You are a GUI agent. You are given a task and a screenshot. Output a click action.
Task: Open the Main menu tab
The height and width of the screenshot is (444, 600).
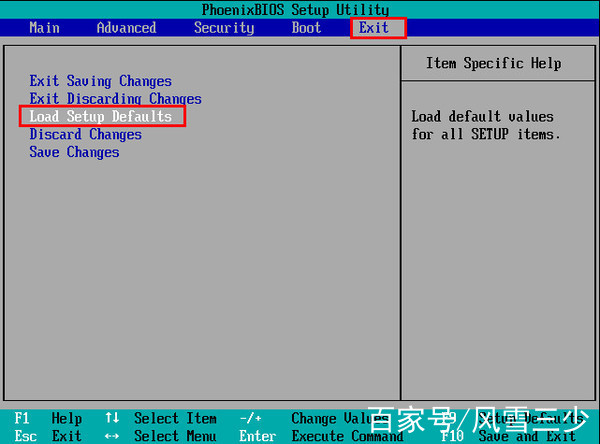point(44,28)
